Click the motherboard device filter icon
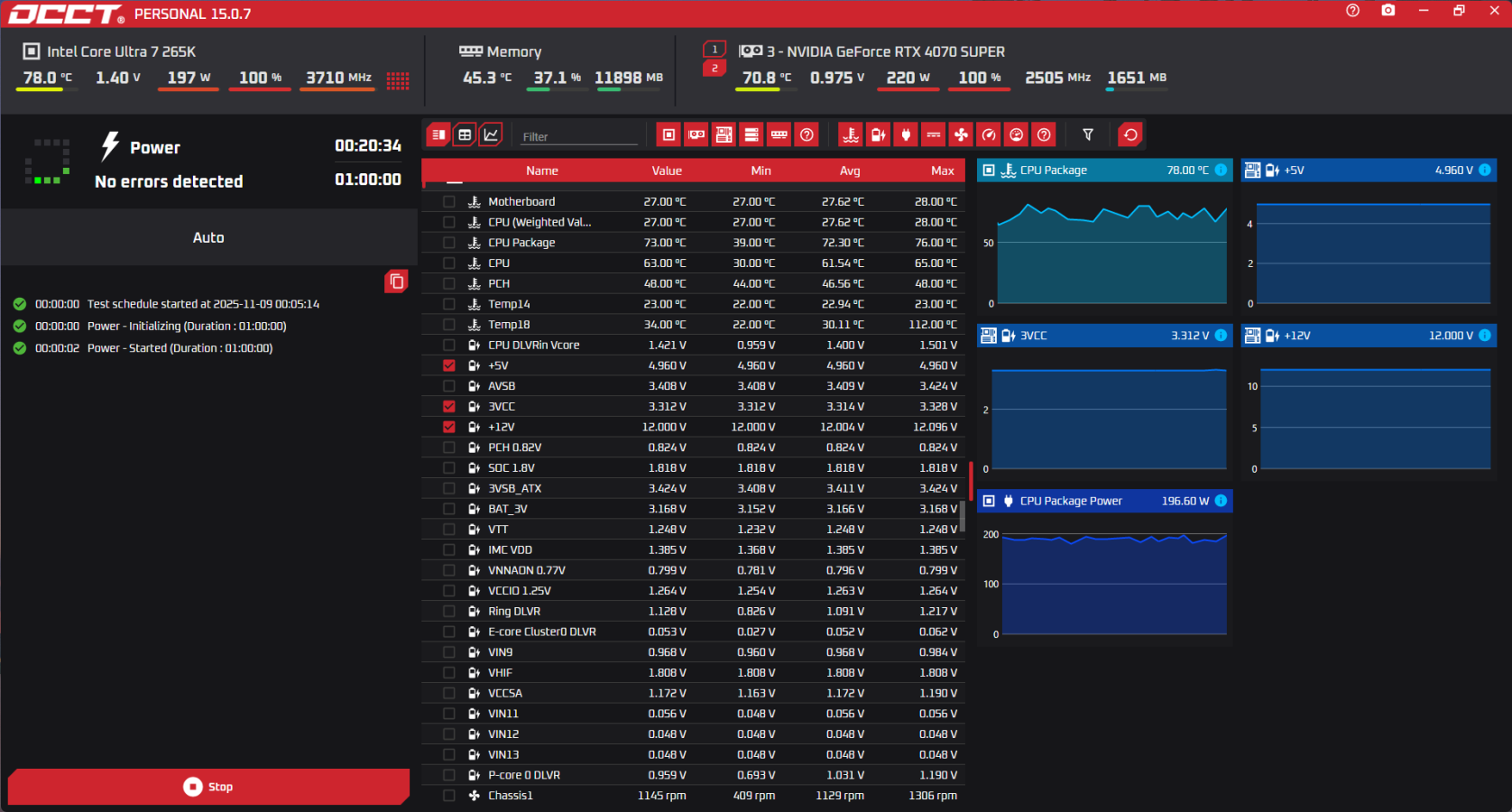Viewport: 1512px width, 812px height. (x=724, y=135)
